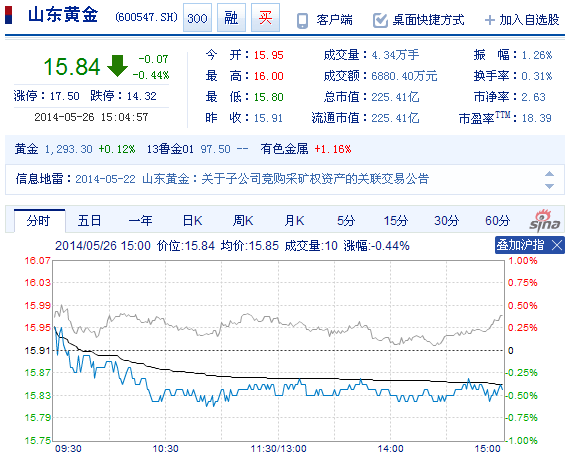The width and height of the screenshot is (565, 456).
Task: Switch to the 五日 five-day tab
Action: (89, 221)
